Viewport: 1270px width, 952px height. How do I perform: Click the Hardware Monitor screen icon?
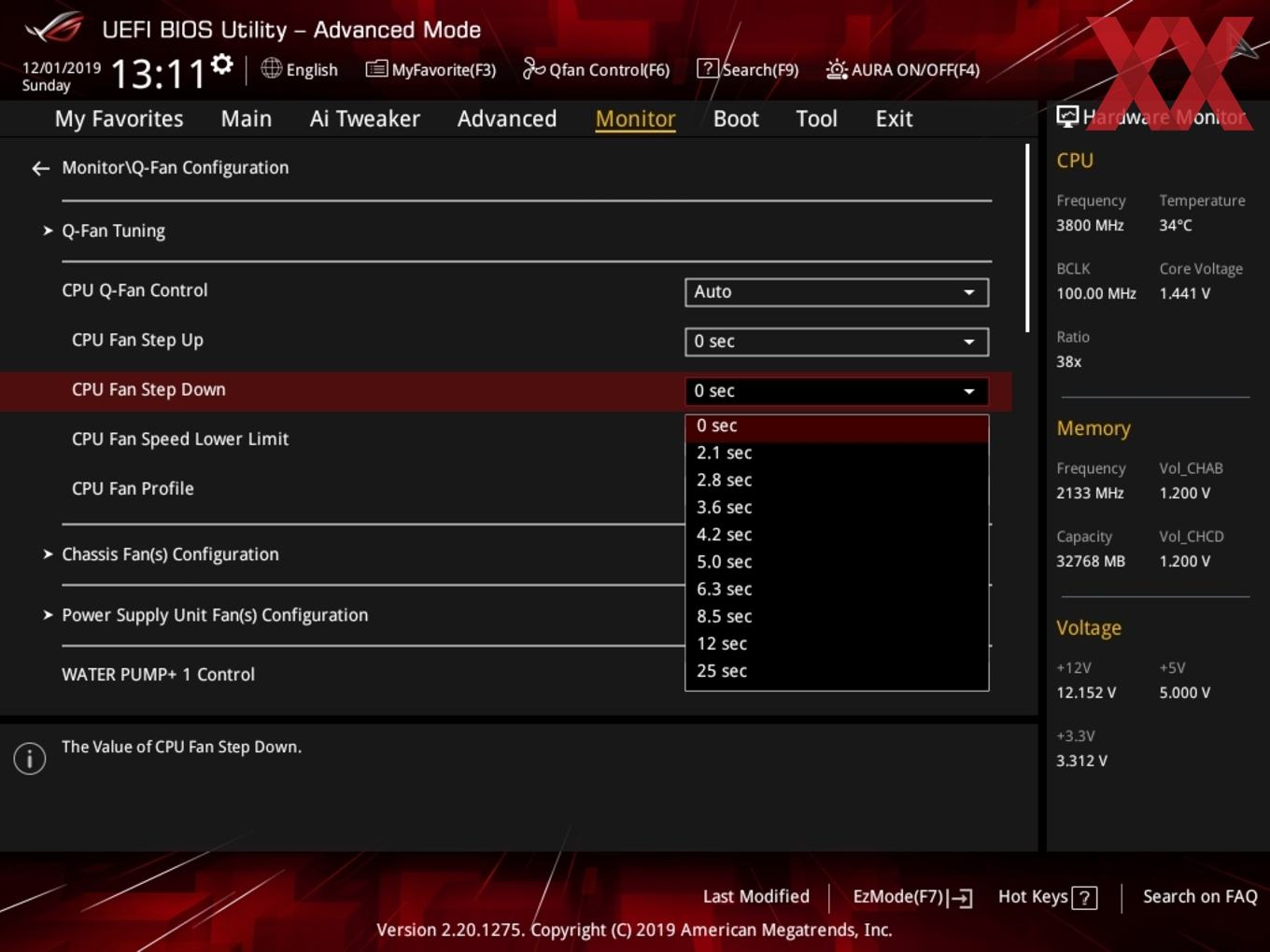(1067, 116)
